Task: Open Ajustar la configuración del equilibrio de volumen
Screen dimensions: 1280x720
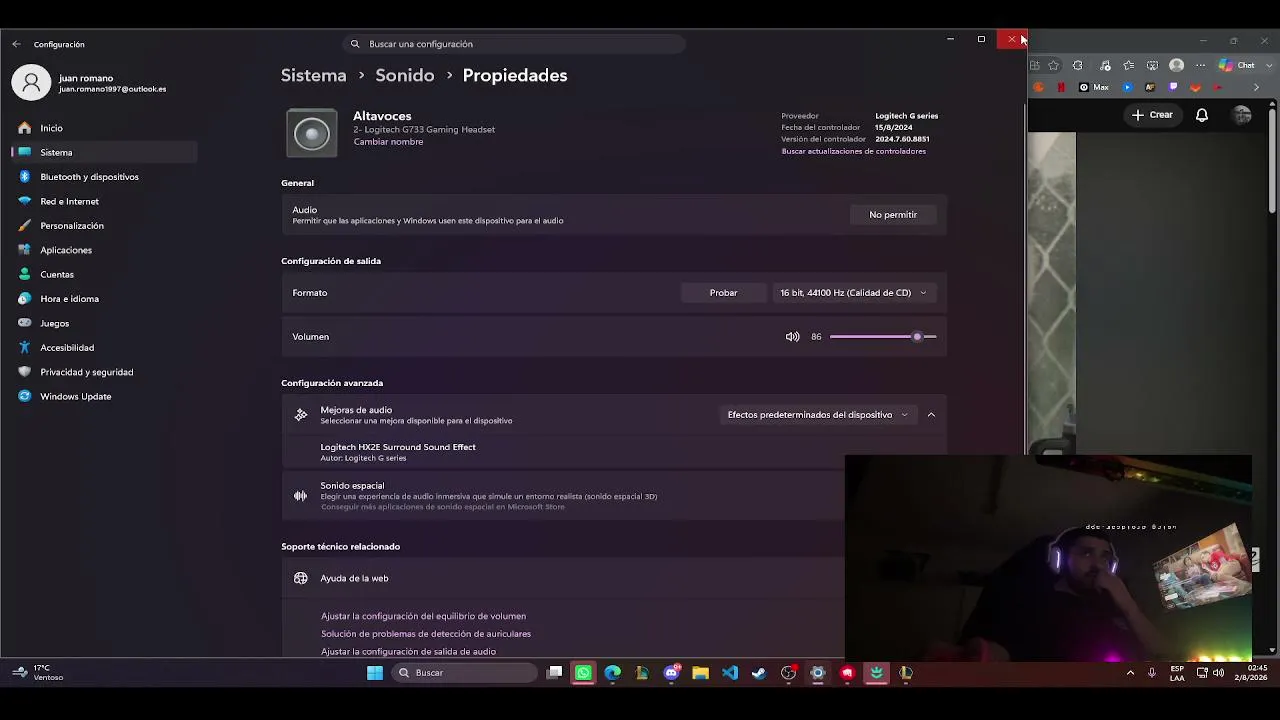Action: click(423, 616)
